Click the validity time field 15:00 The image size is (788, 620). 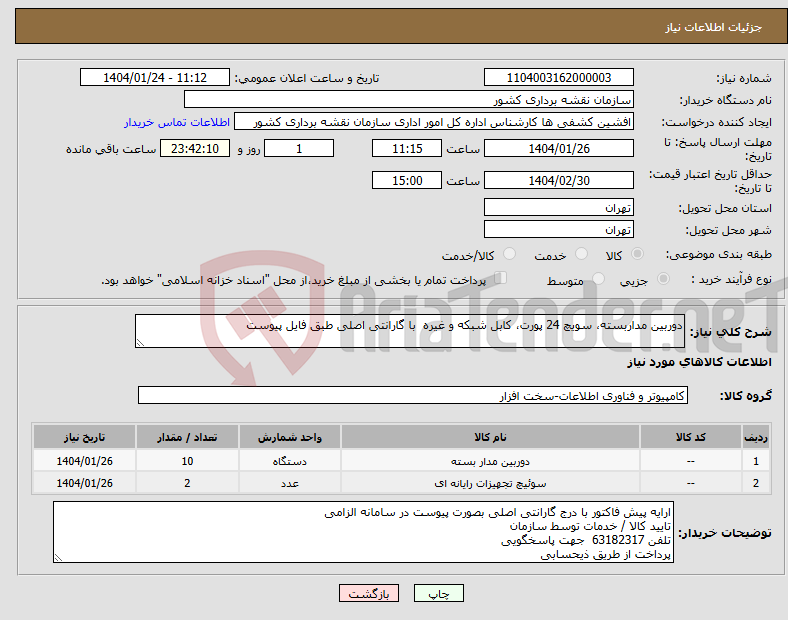click(x=407, y=180)
